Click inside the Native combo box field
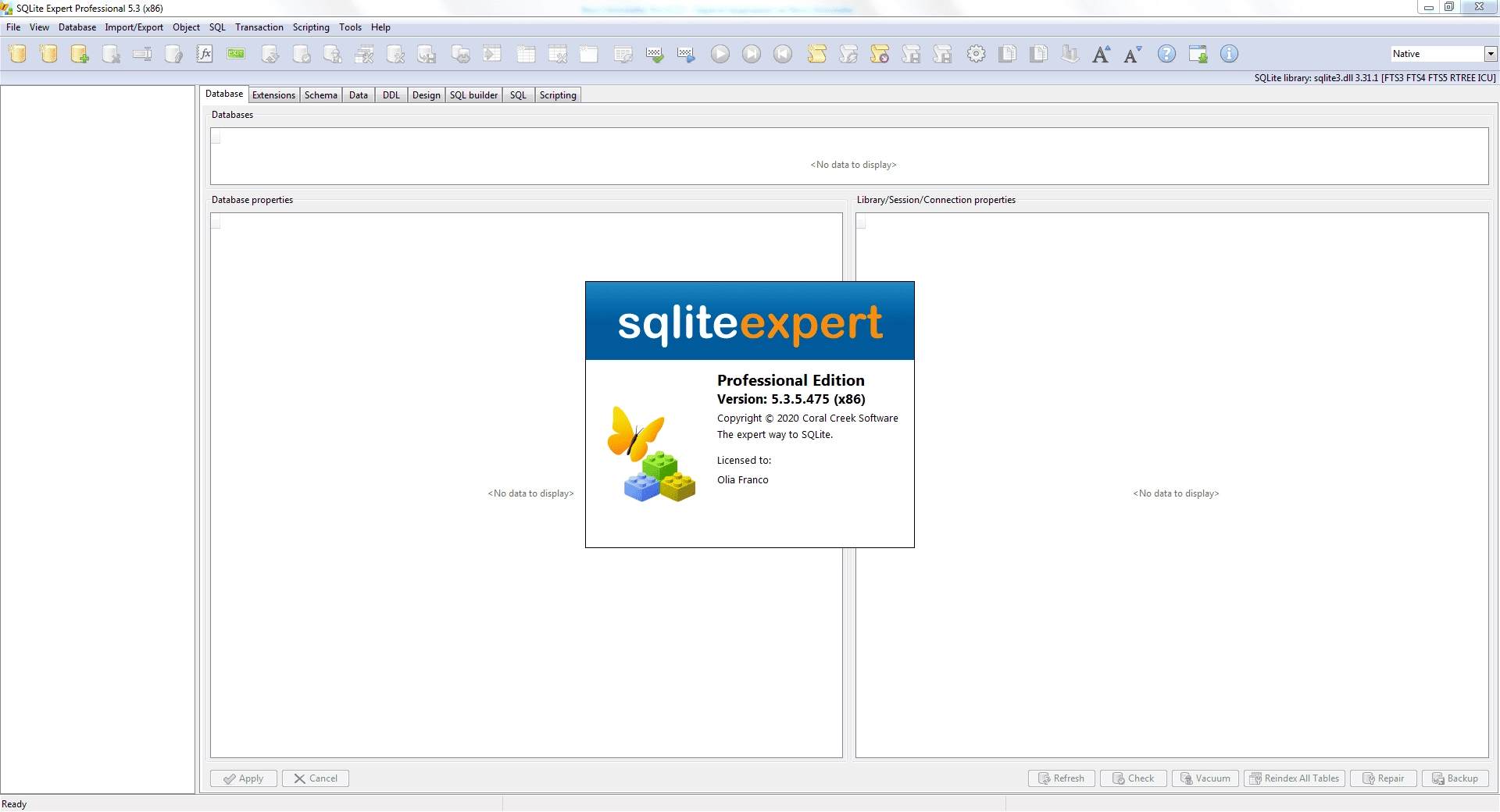 [1436, 54]
